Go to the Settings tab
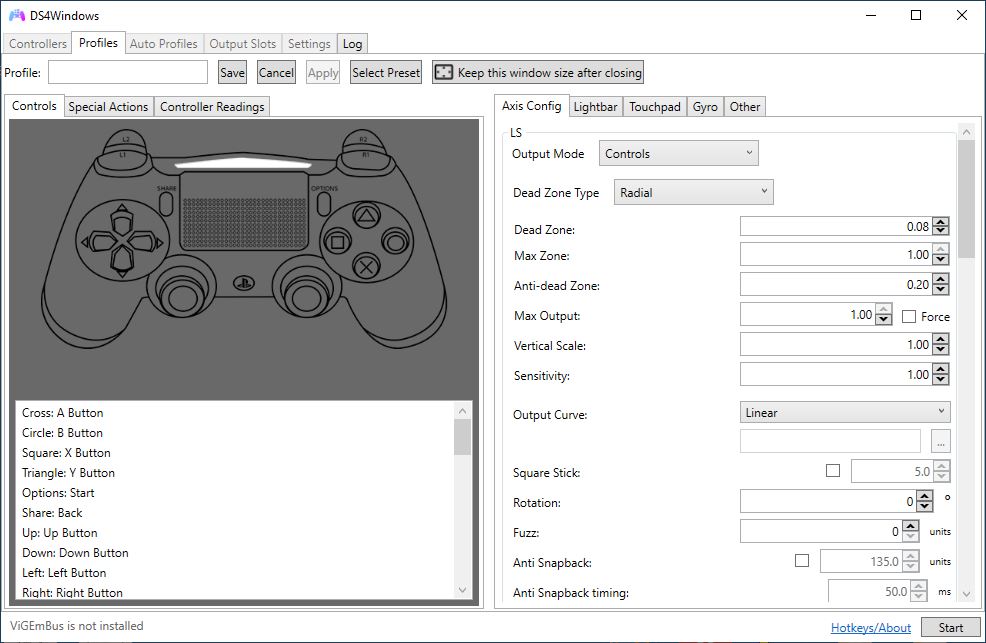The image size is (986, 643). click(x=309, y=43)
